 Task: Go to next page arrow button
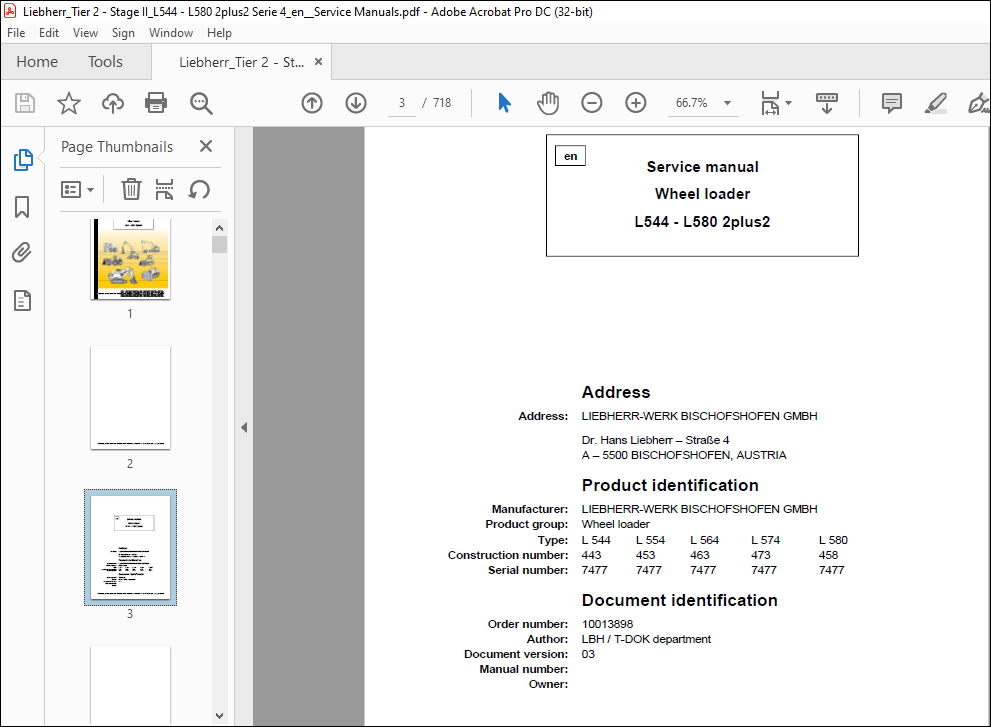tap(356, 102)
